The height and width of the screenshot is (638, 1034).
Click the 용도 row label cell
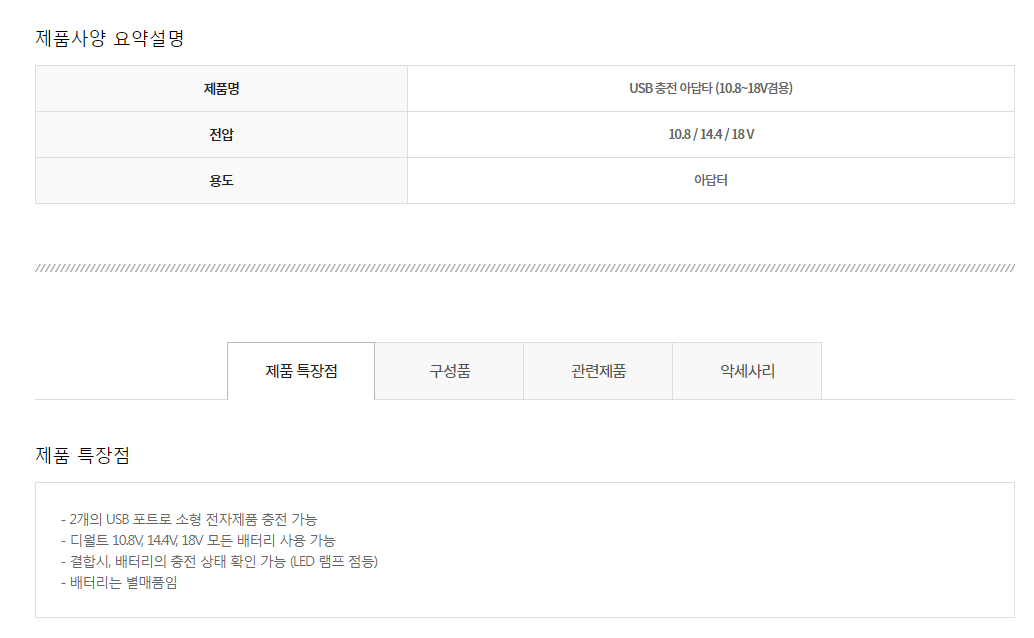(221, 181)
